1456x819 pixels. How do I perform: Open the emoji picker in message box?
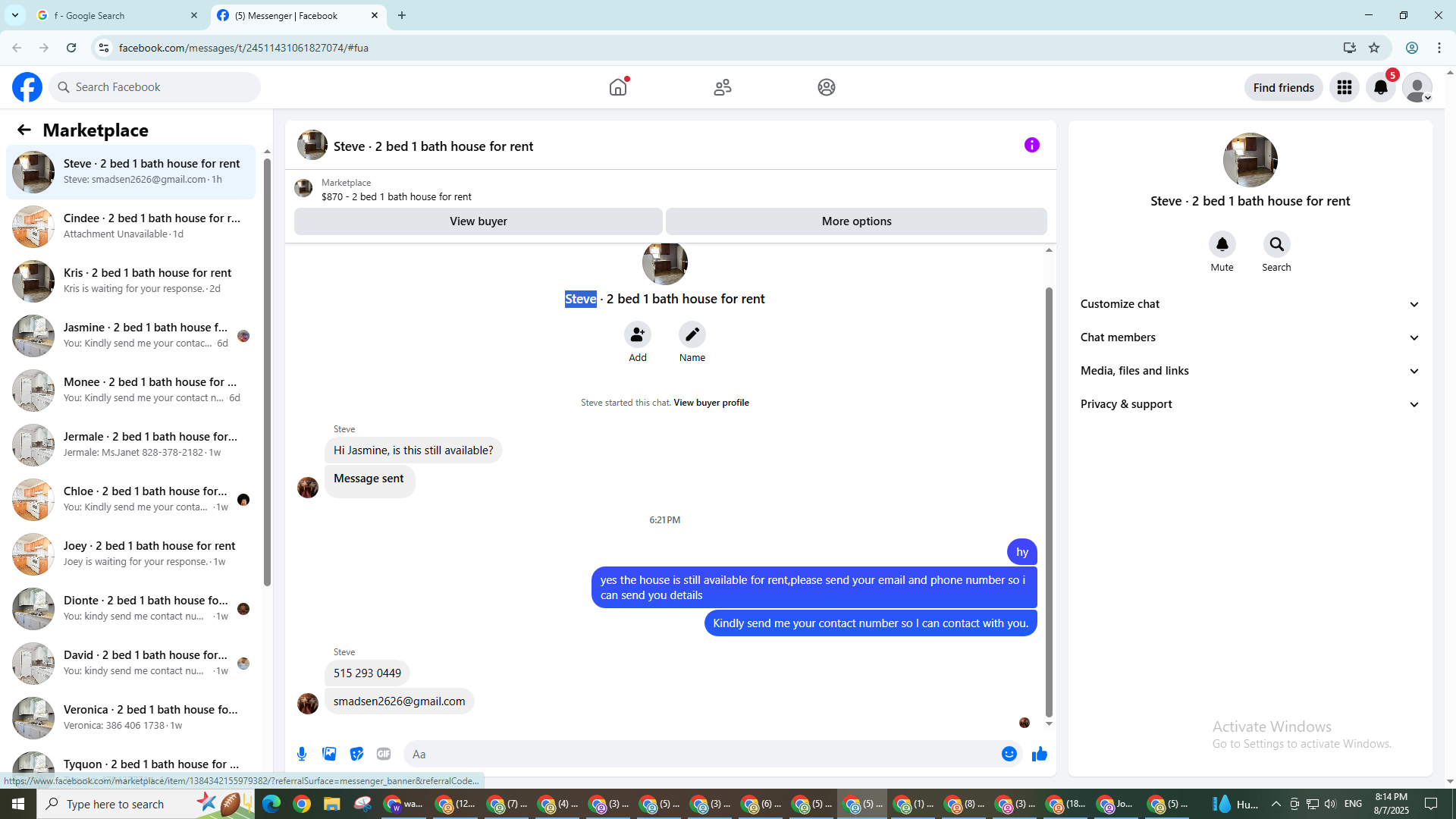coord(1009,754)
